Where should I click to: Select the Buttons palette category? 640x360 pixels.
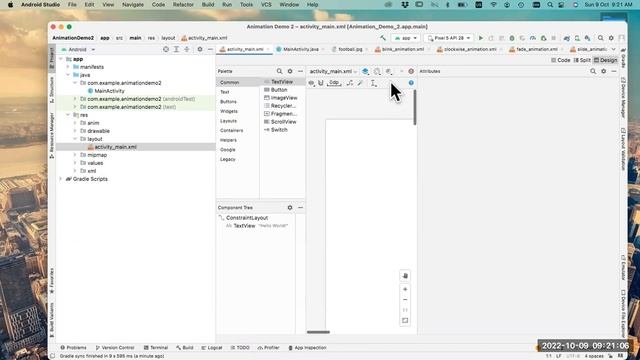click(229, 102)
